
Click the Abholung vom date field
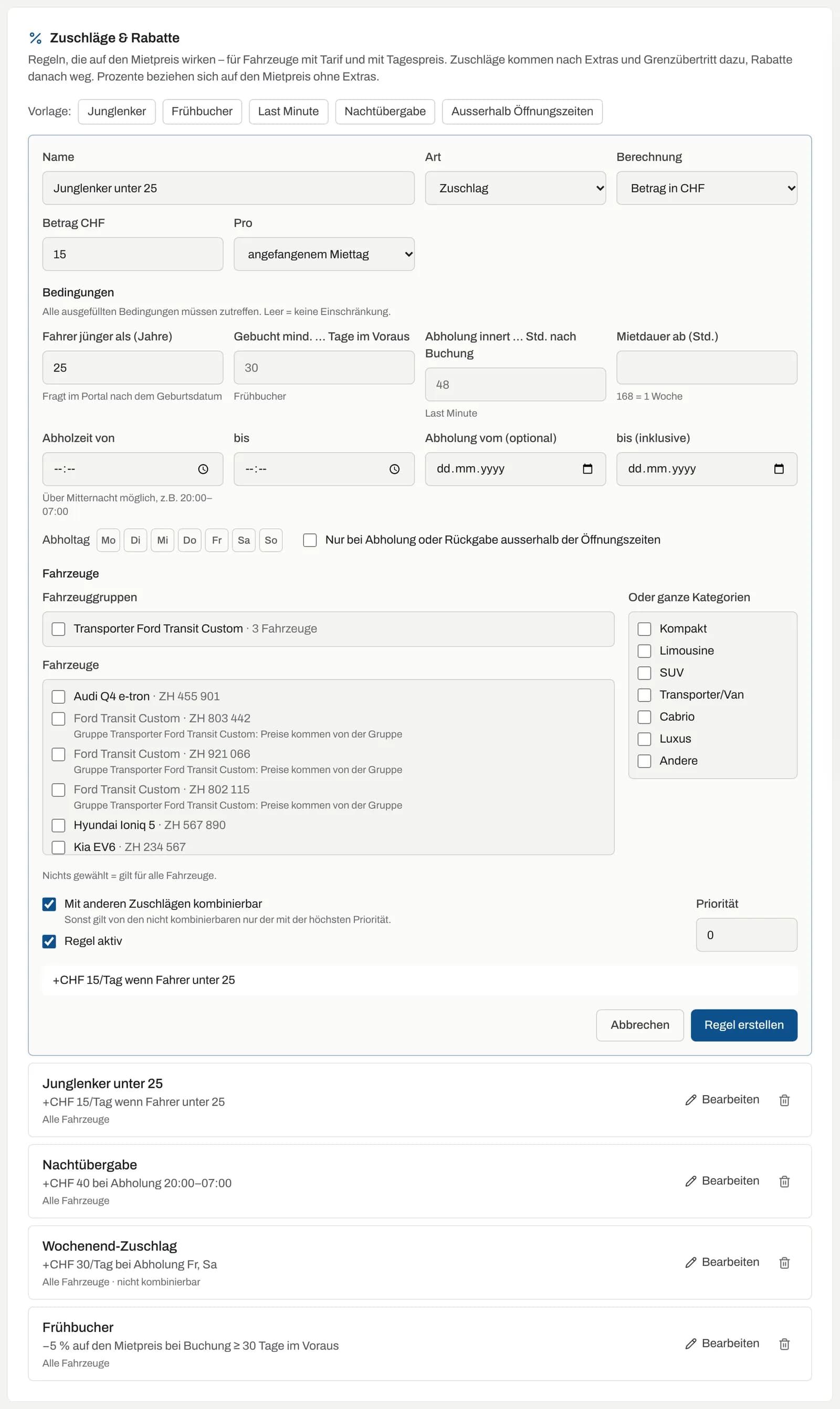[x=515, y=469]
